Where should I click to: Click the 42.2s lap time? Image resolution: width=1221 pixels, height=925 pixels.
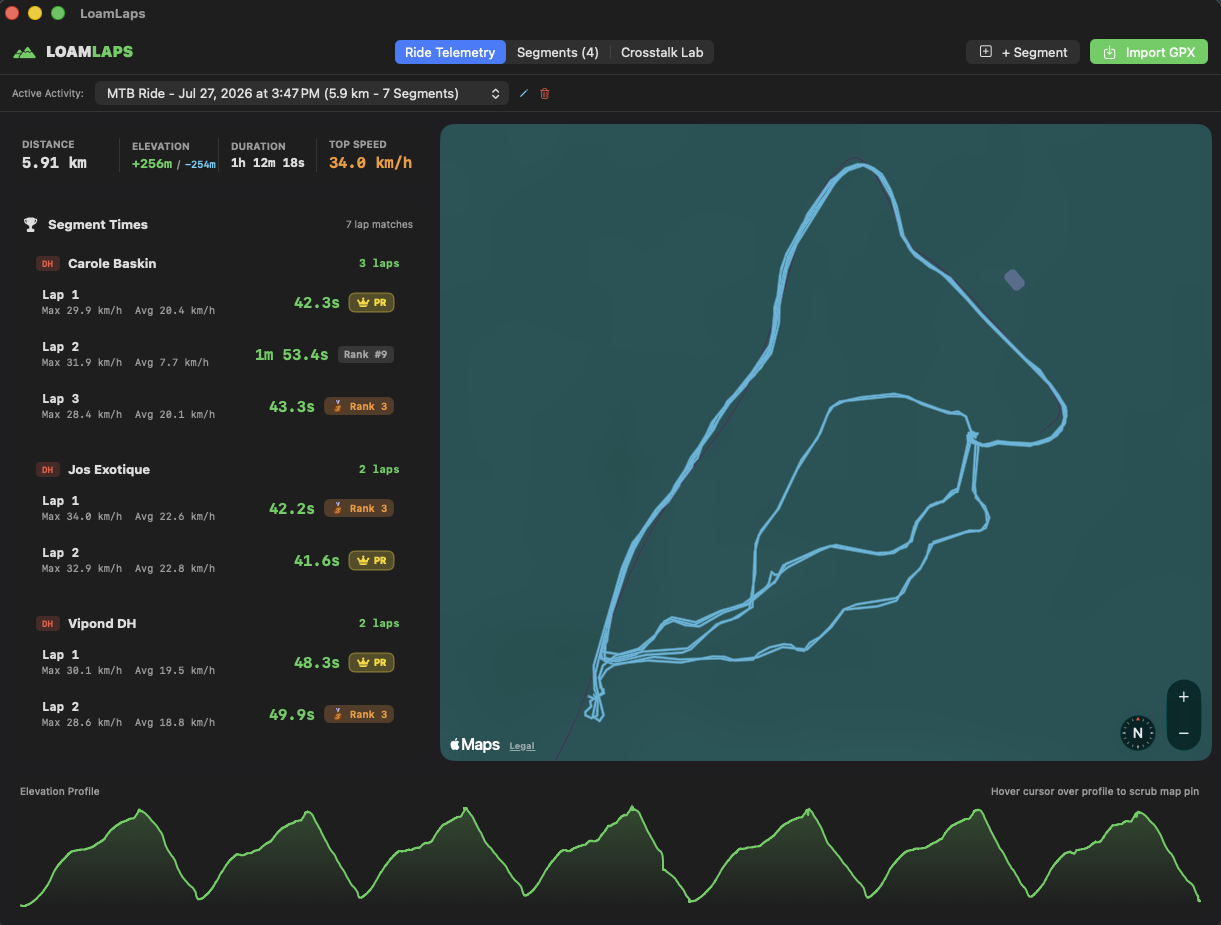292,508
